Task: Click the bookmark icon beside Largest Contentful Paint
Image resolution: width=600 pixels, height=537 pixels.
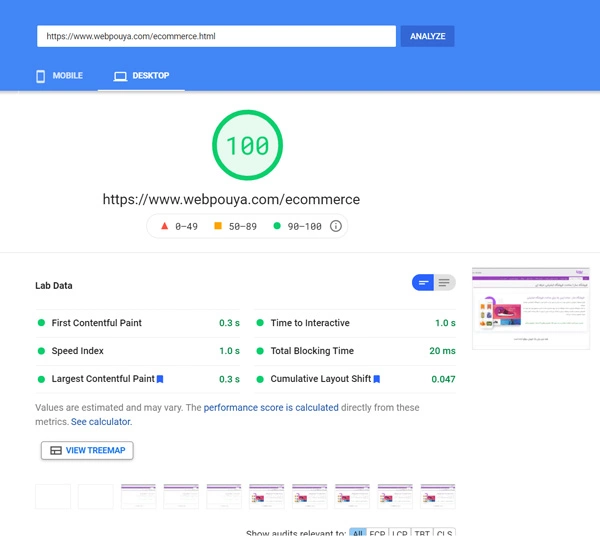Action: (x=160, y=379)
